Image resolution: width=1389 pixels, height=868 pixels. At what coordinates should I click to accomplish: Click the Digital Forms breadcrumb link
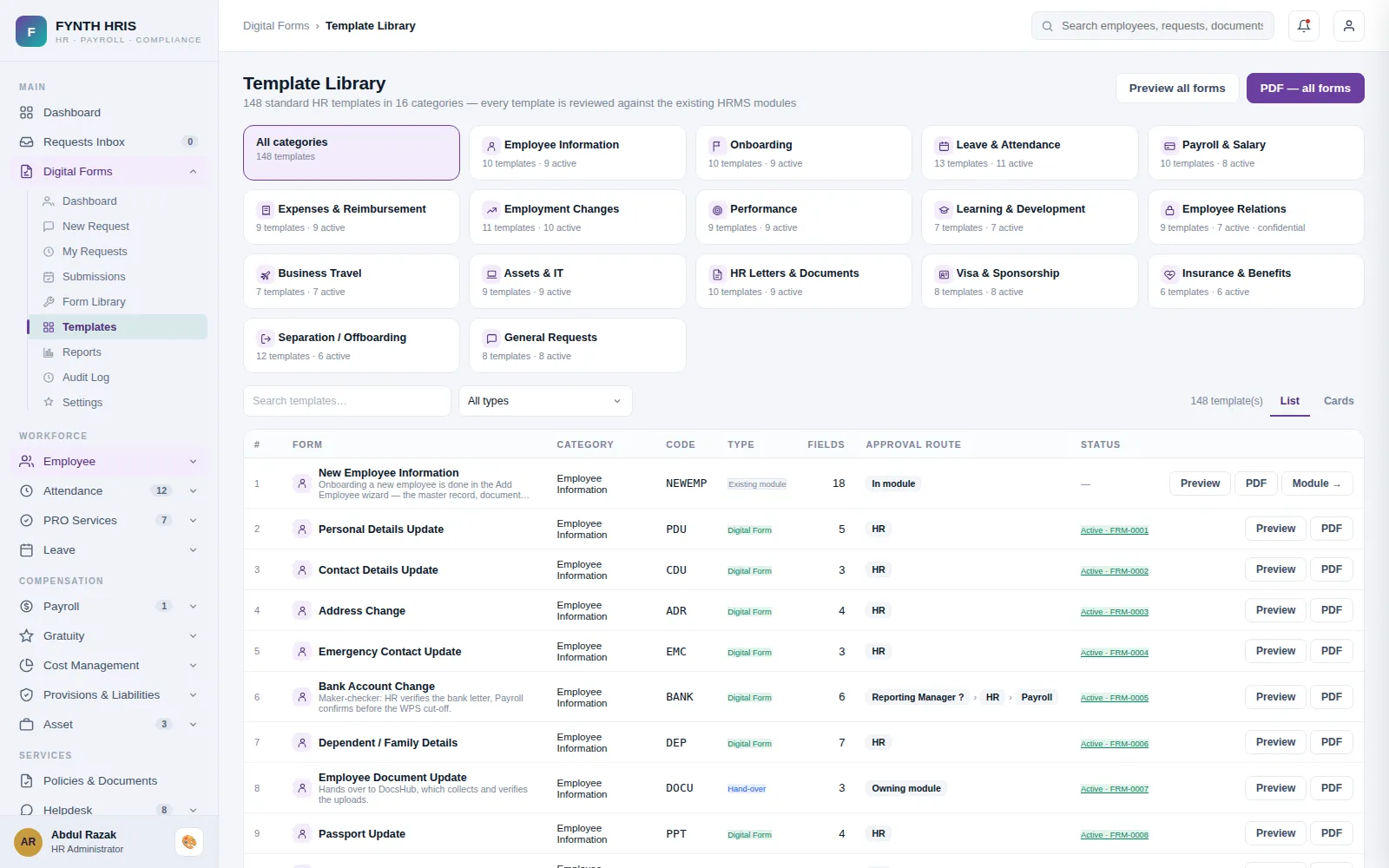click(x=276, y=26)
